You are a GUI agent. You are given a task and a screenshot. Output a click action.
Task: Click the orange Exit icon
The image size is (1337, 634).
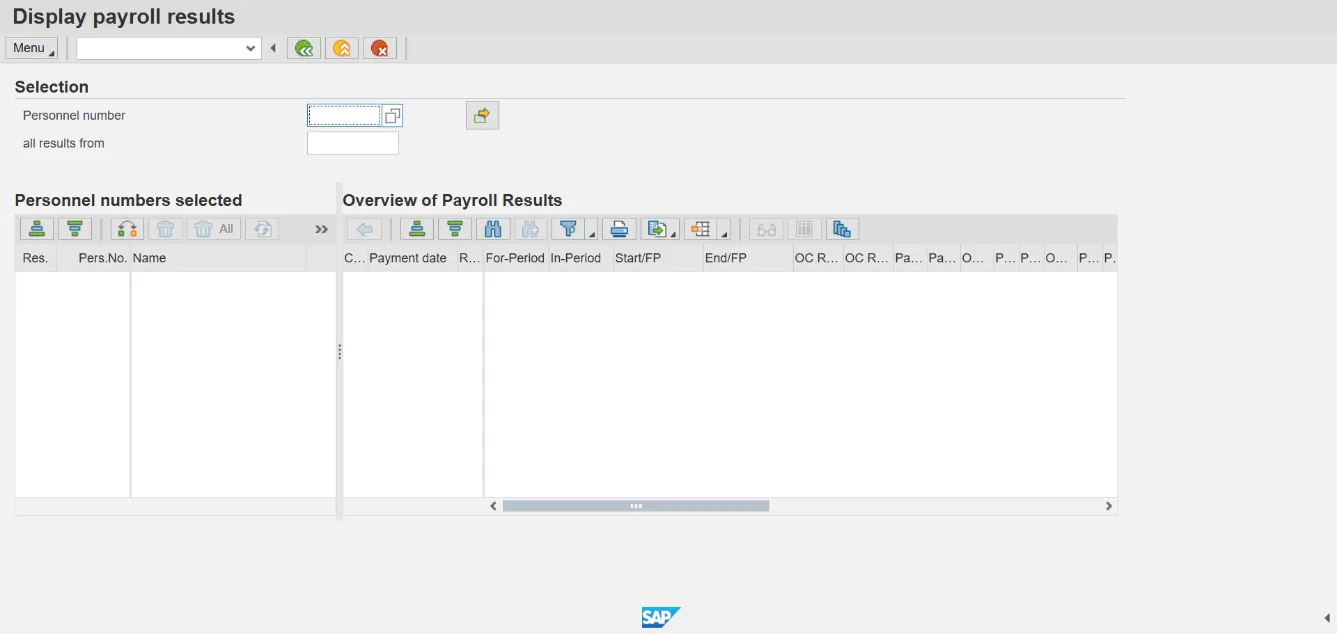[x=342, y=48]
